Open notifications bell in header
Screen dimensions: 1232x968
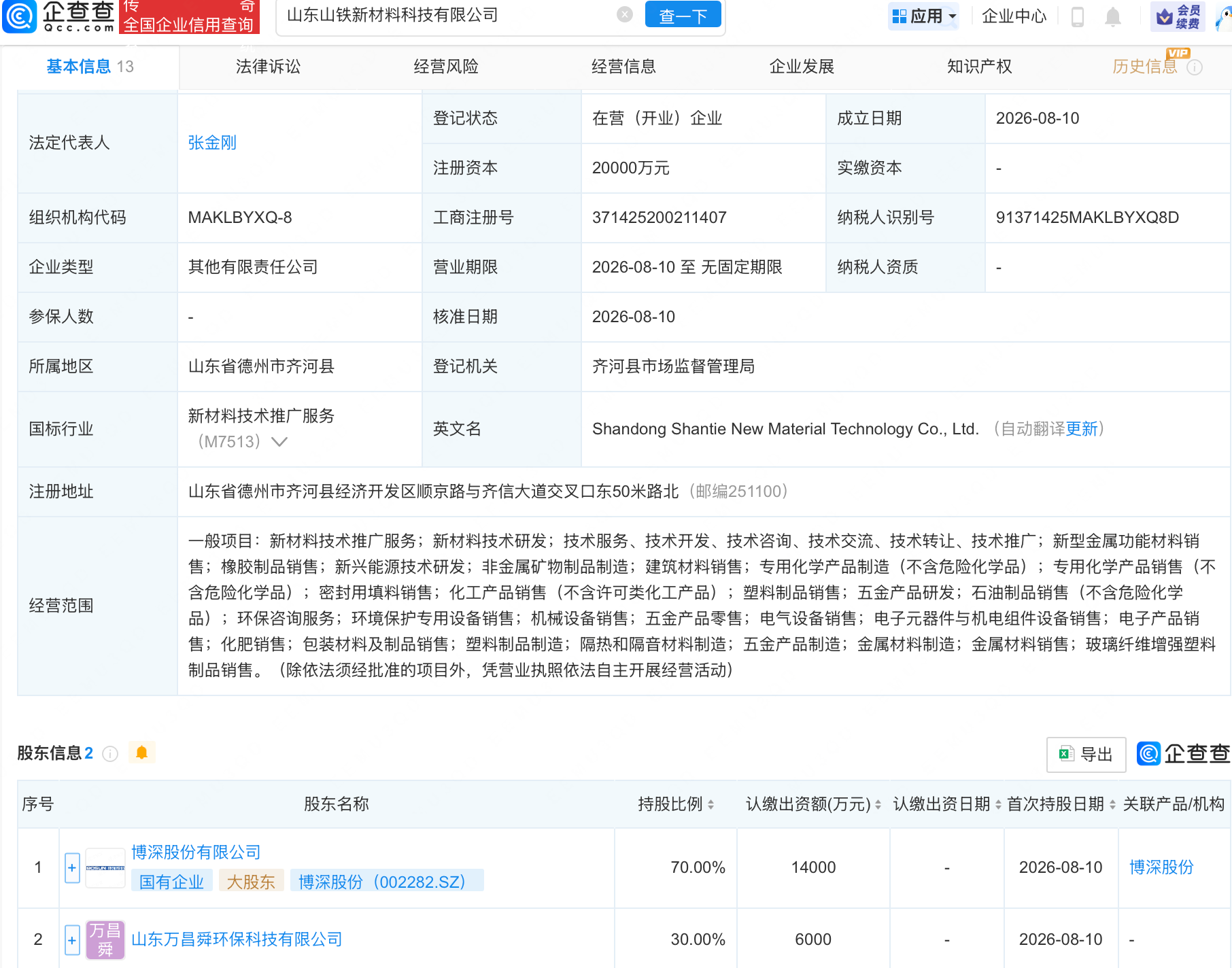1112,16
